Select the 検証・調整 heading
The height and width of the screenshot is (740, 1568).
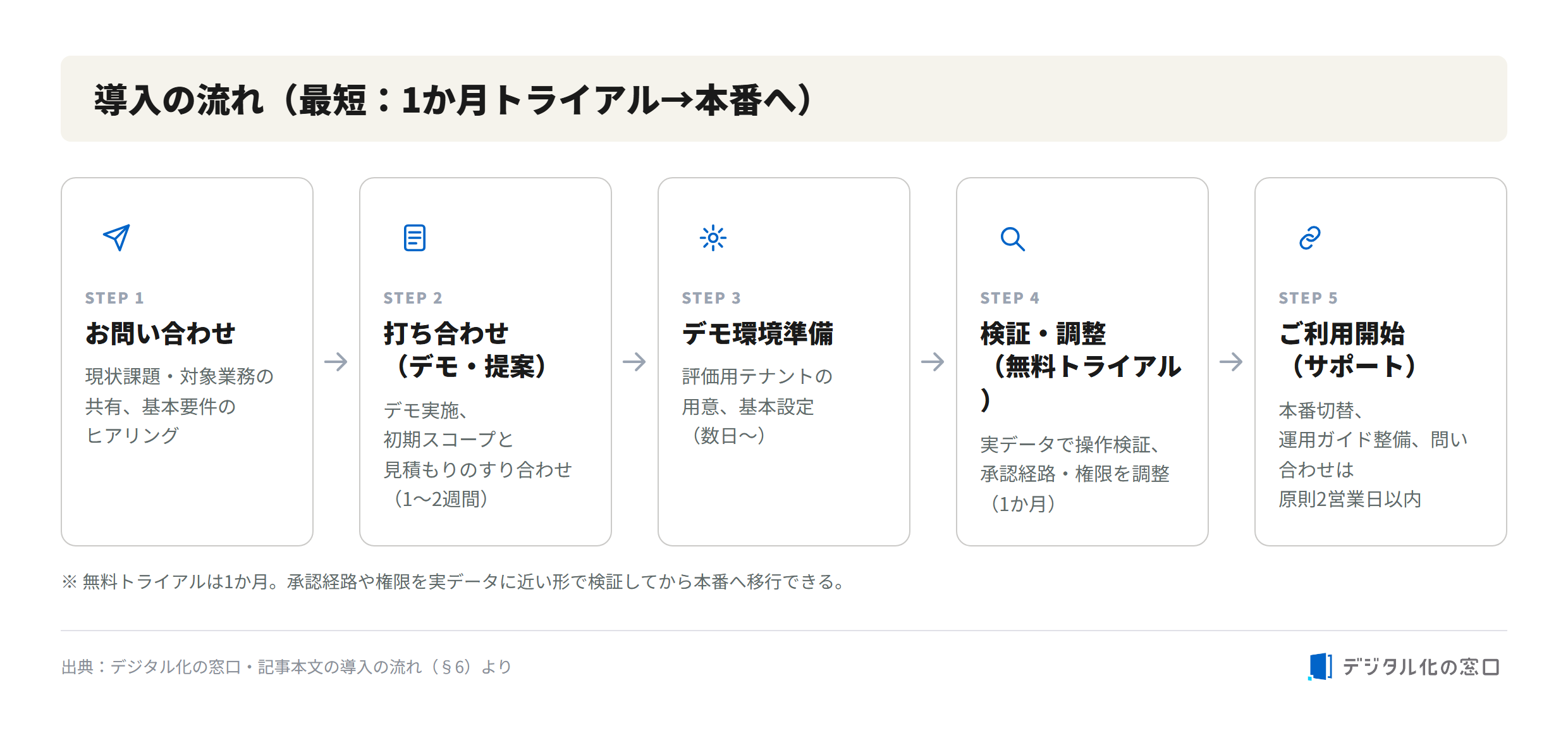[1043, 333]
